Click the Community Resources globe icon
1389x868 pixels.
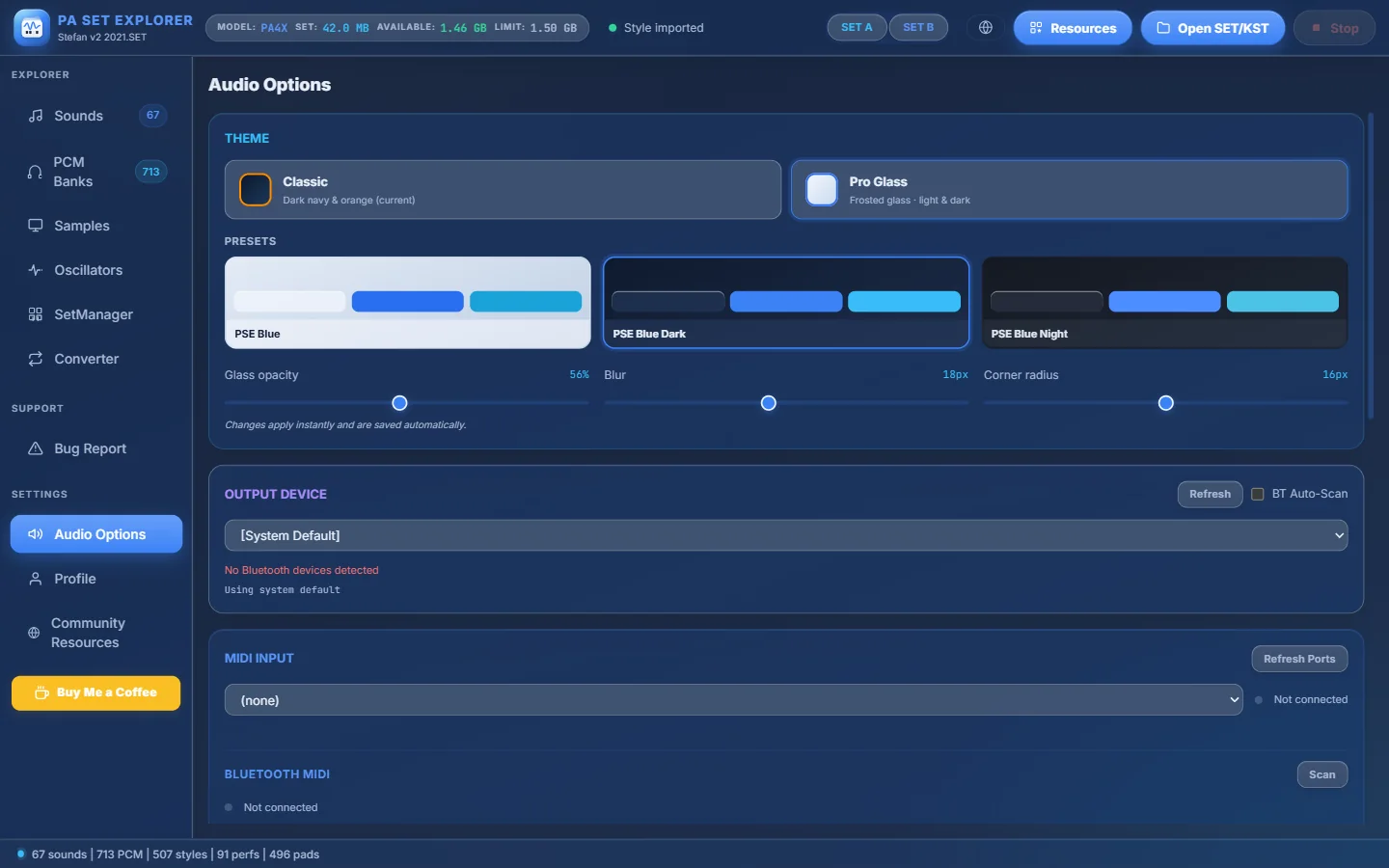pyautogui.click(x=34, y=633)
